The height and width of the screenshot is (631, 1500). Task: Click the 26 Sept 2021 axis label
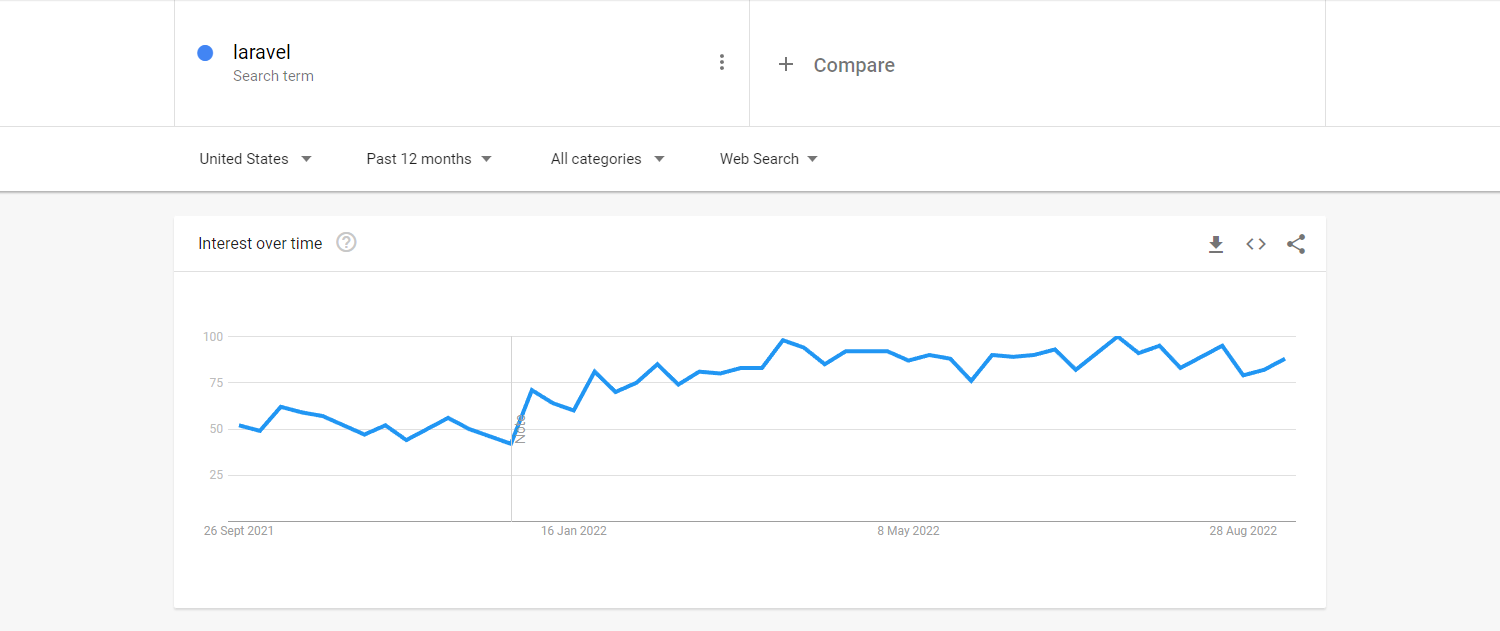(x=238, y=531)
